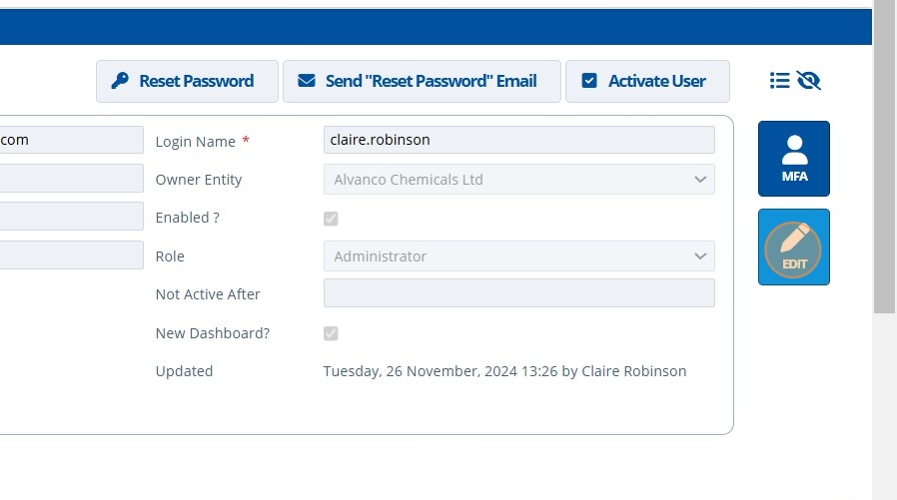Toggle the crossed-out eye visibility icon
The height and width of the screenshot is (500, 897).
pyautogui.click(x=809, y=81)
